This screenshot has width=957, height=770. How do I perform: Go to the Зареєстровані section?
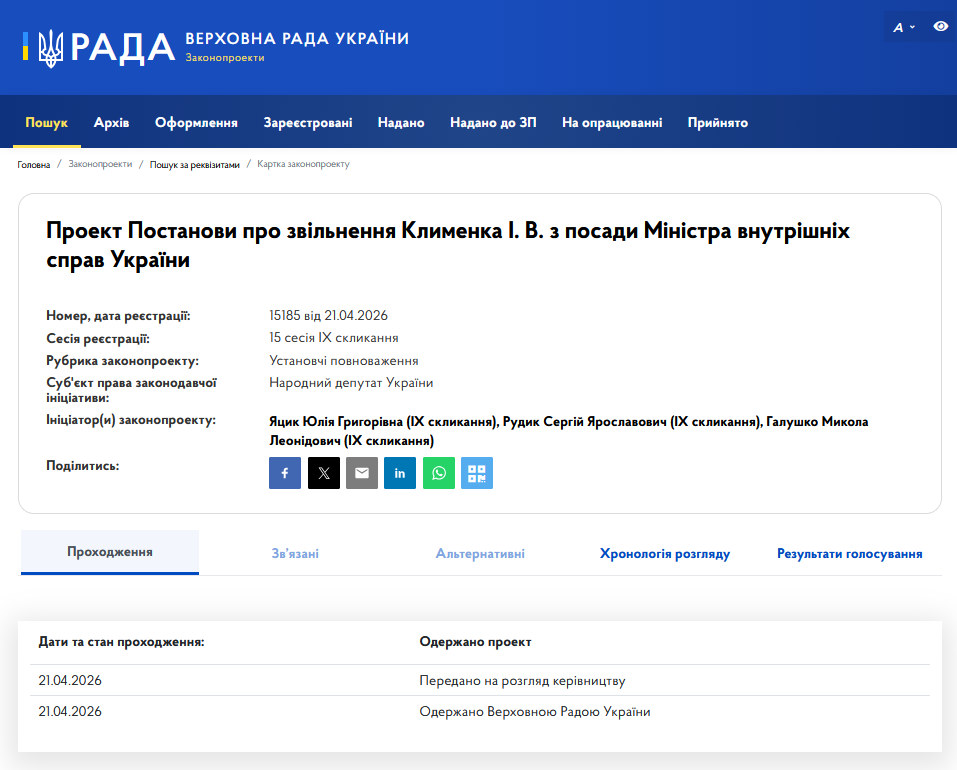click(x=308, y=123)
